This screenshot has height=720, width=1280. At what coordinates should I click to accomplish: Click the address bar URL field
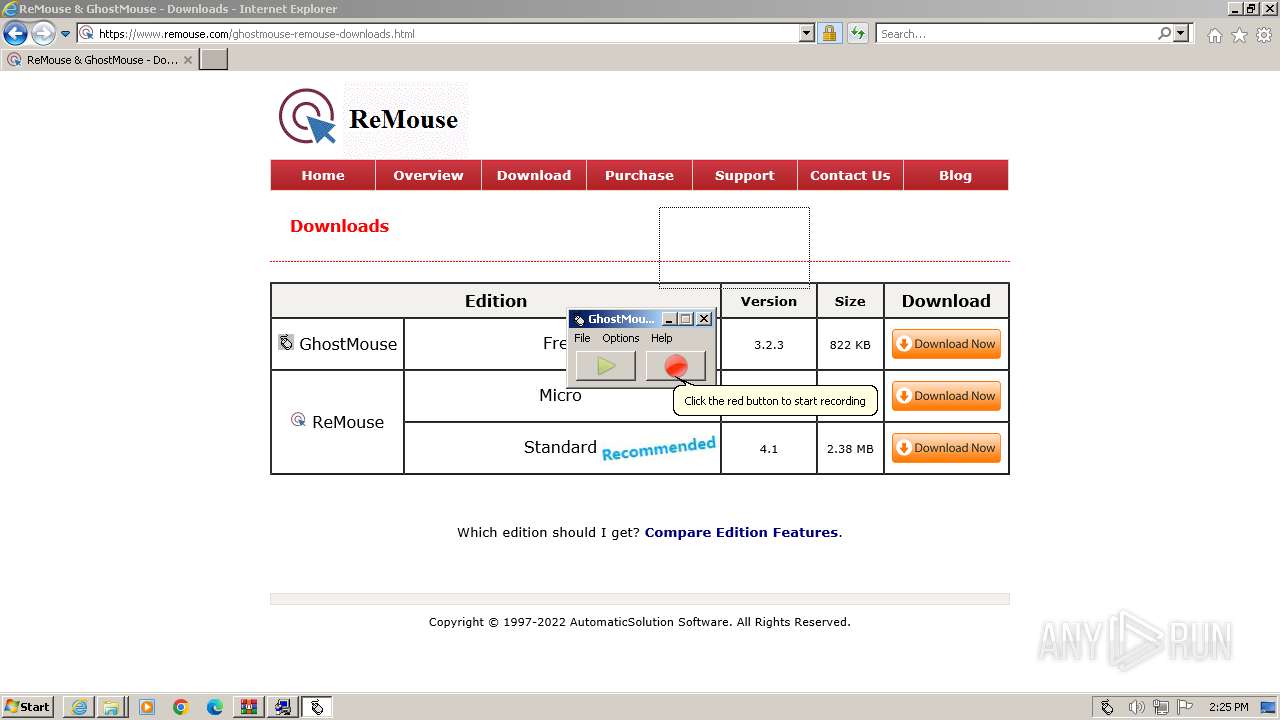tap(447, 33)
